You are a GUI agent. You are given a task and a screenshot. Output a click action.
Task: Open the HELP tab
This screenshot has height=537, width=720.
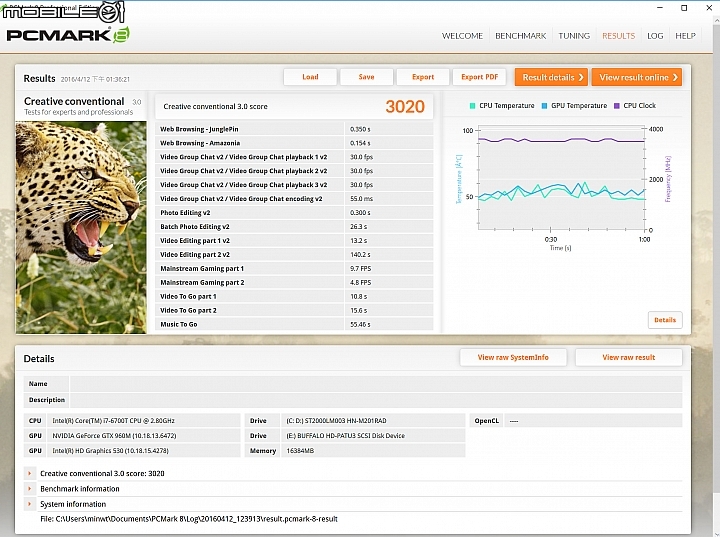685,36
